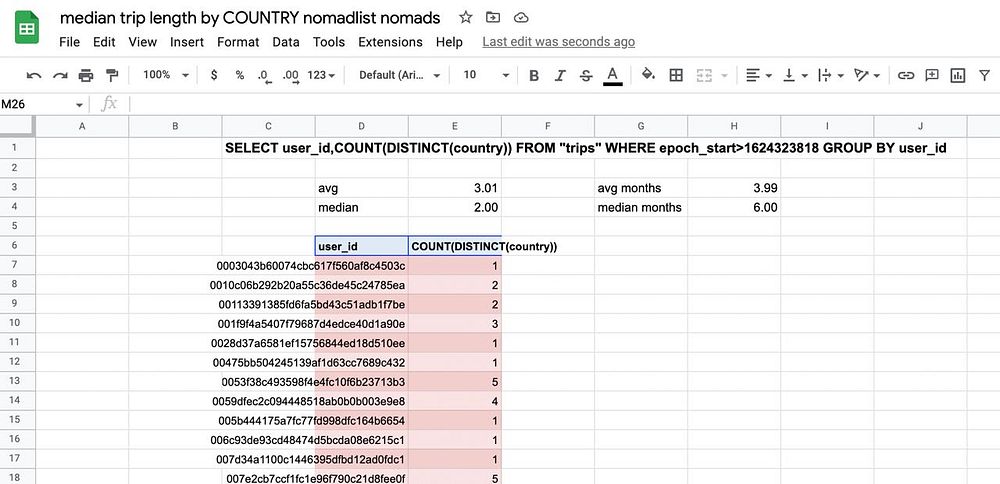Open the zoom 100% dropdown
1000x484 pixels.
[x=166, y=75]
